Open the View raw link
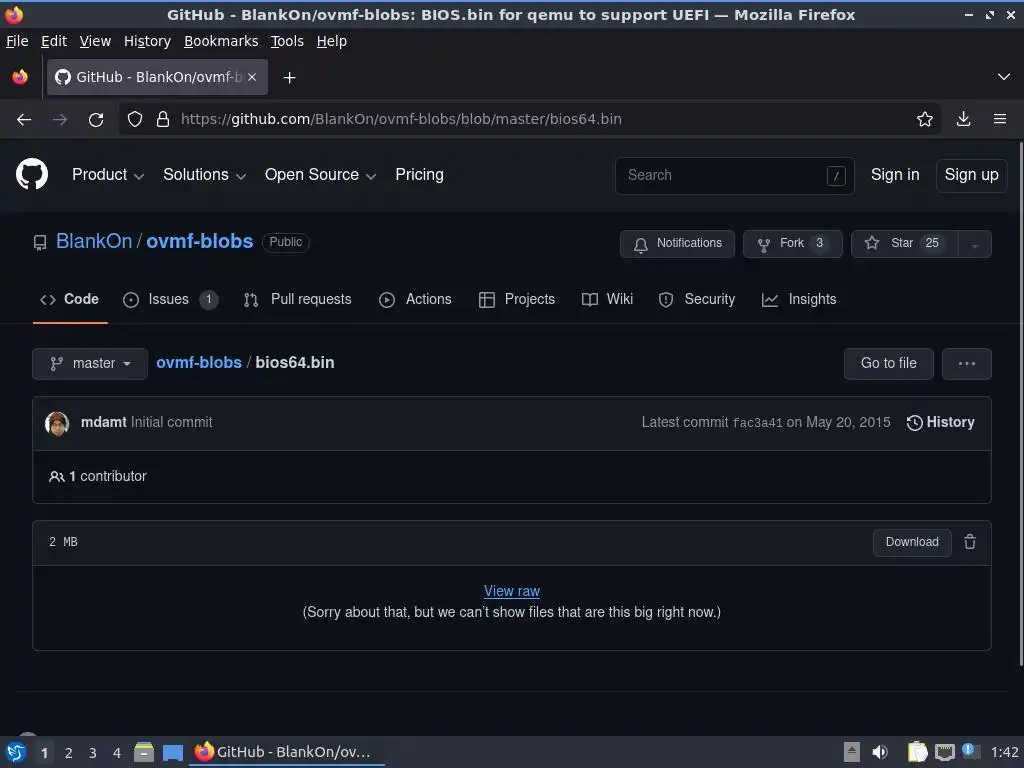Image resolution: width=1024 pixels, height=768 pixels. (511, 591)
